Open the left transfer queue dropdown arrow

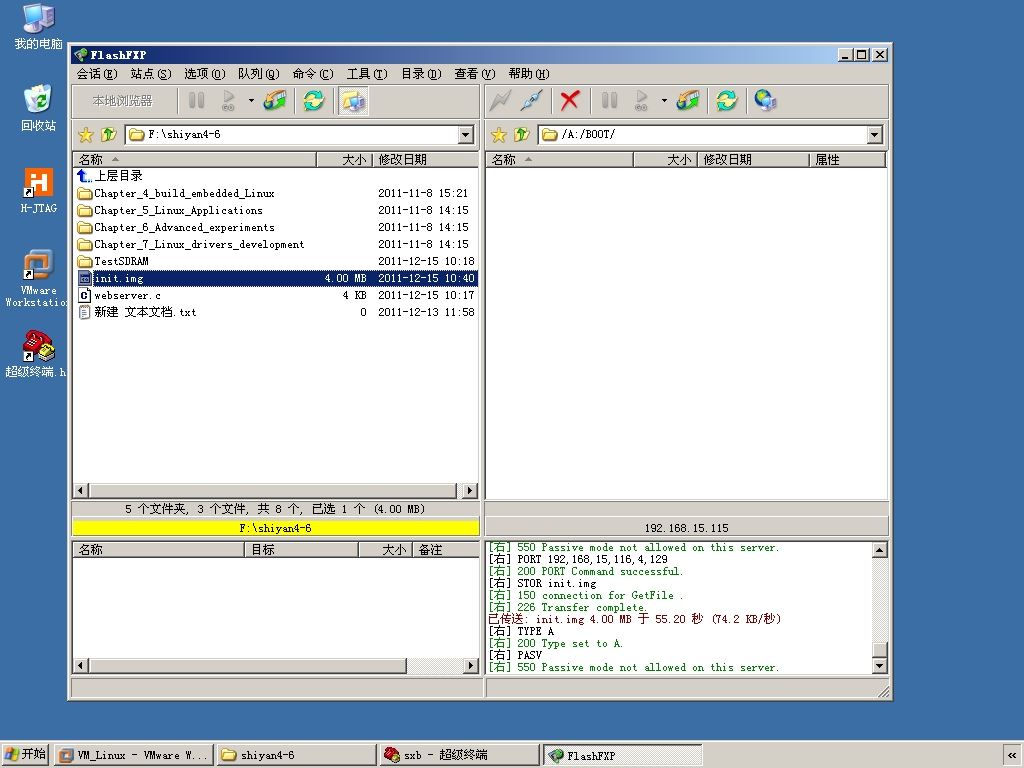(251, 101)
